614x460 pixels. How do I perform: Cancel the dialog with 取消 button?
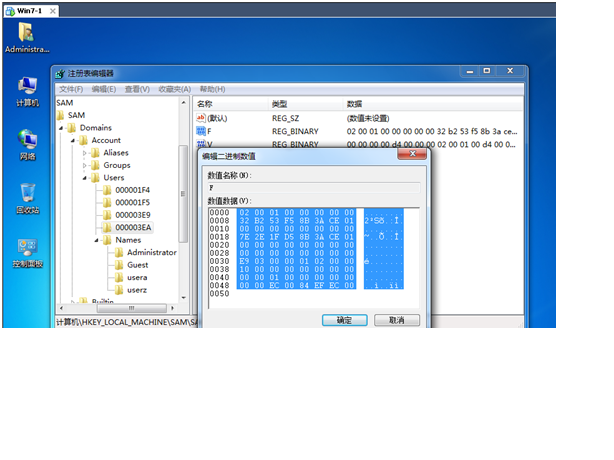(397, 320)
